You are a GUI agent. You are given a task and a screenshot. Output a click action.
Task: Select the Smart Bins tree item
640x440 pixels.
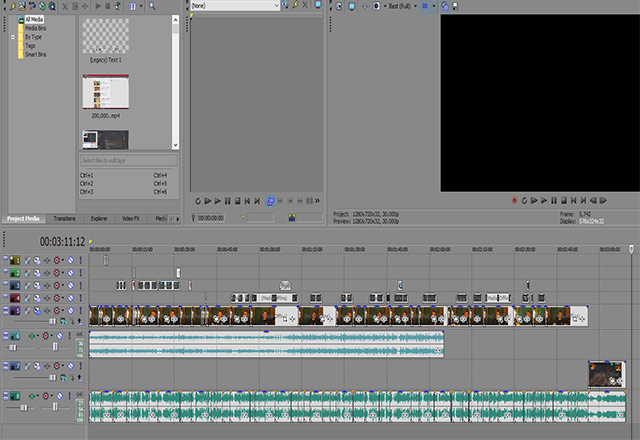(36, 54)
